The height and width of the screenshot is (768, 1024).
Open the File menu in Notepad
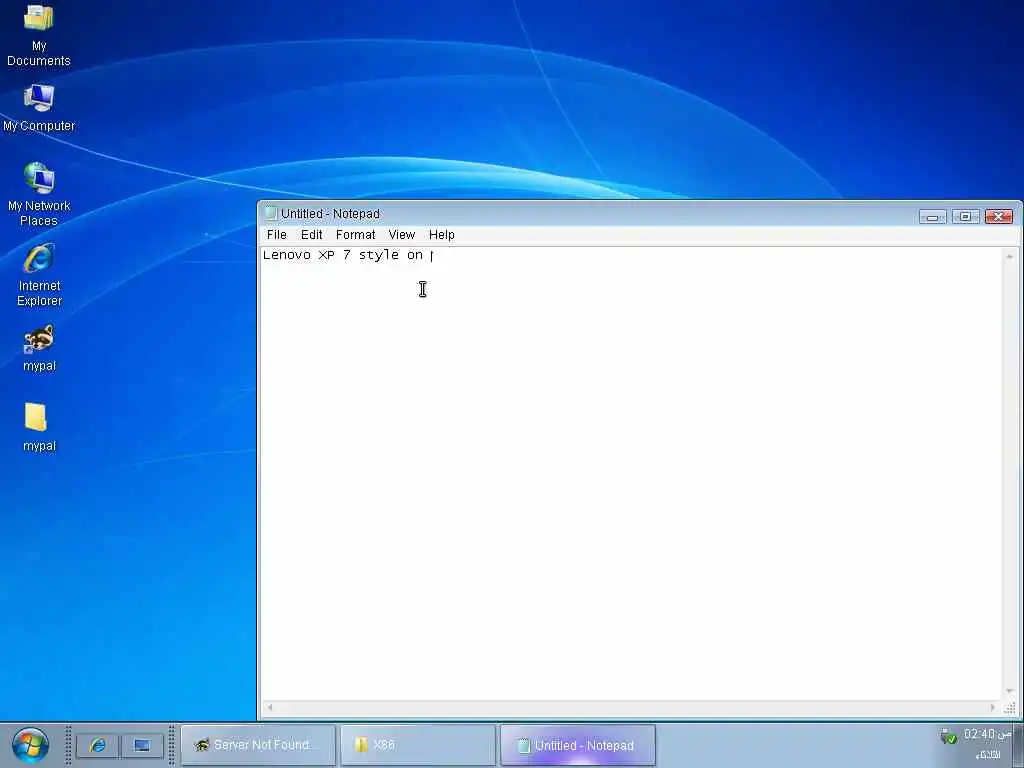click(276, 234)
